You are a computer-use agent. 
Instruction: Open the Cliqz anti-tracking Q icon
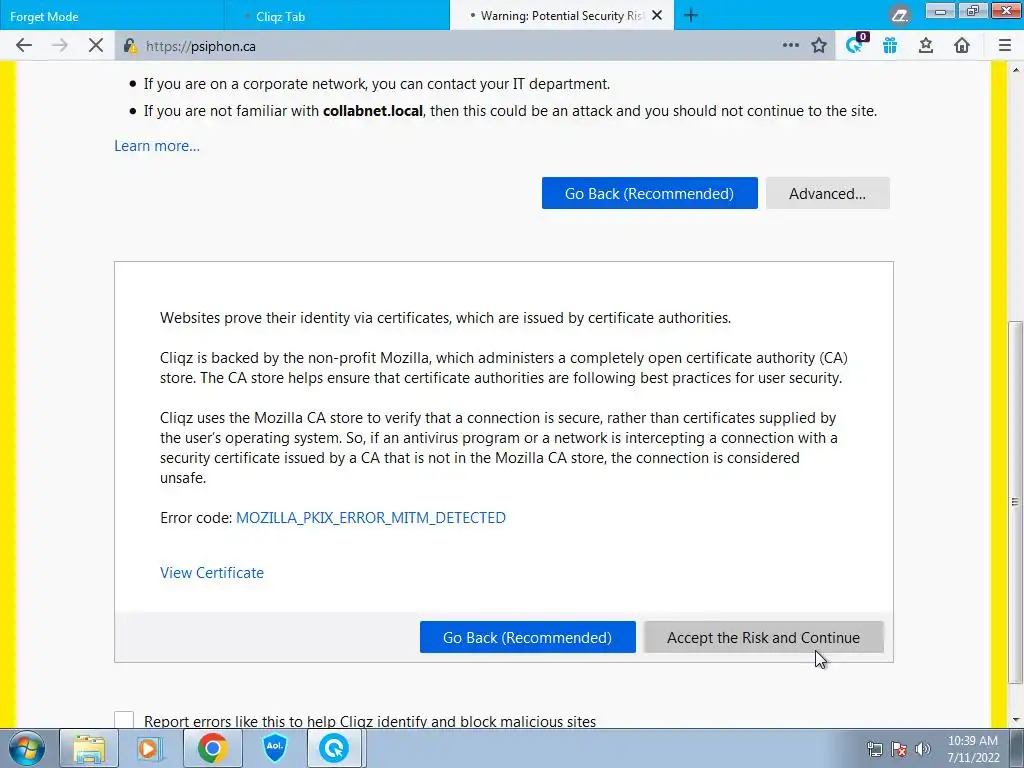click(x=856, y=44)
